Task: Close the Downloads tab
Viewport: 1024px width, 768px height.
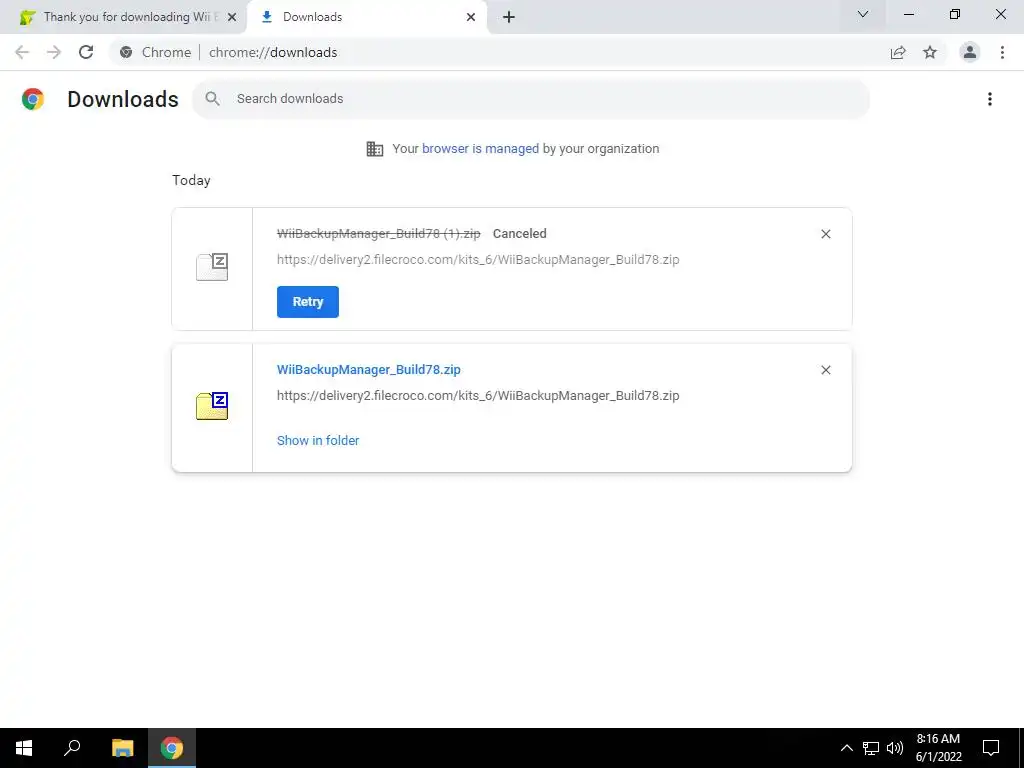Action: (x=471, y=17)
